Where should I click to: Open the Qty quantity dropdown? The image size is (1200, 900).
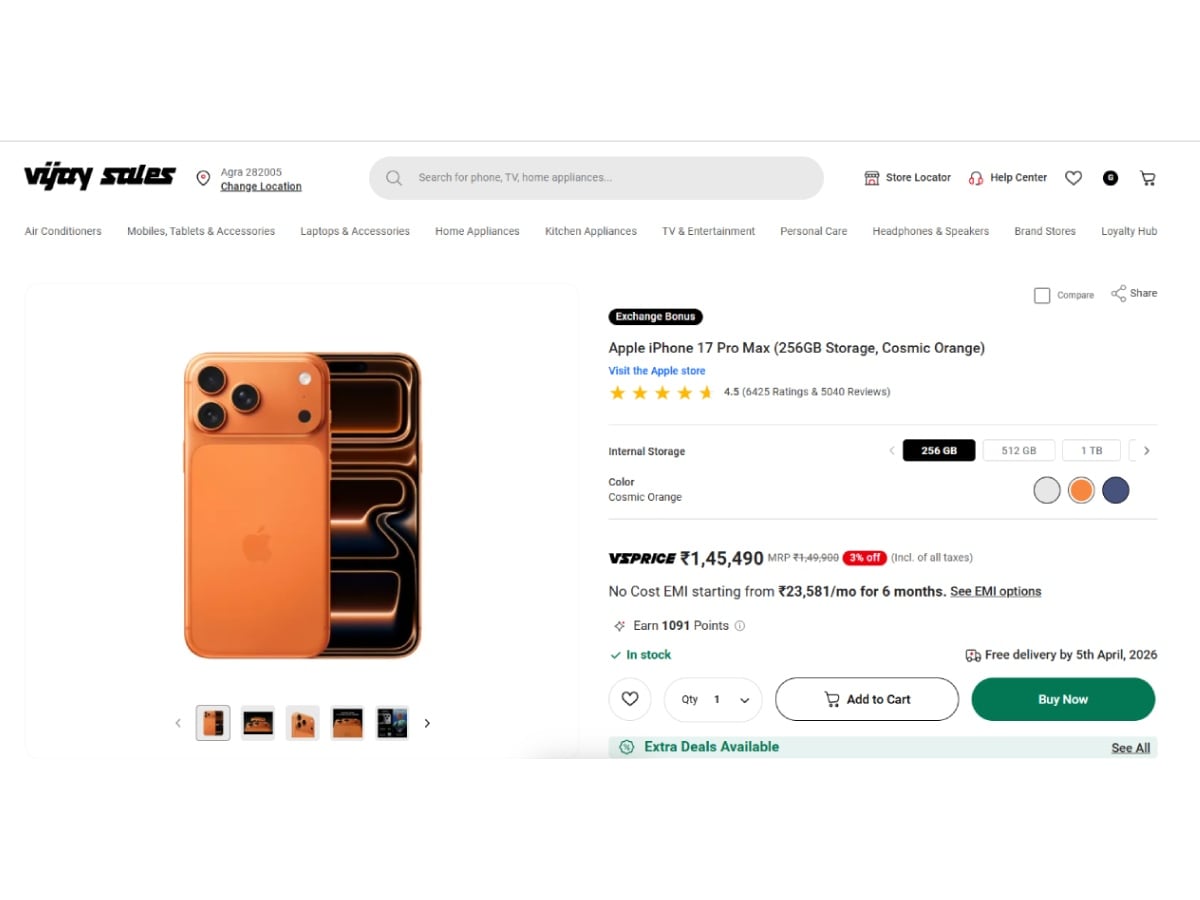713,699
